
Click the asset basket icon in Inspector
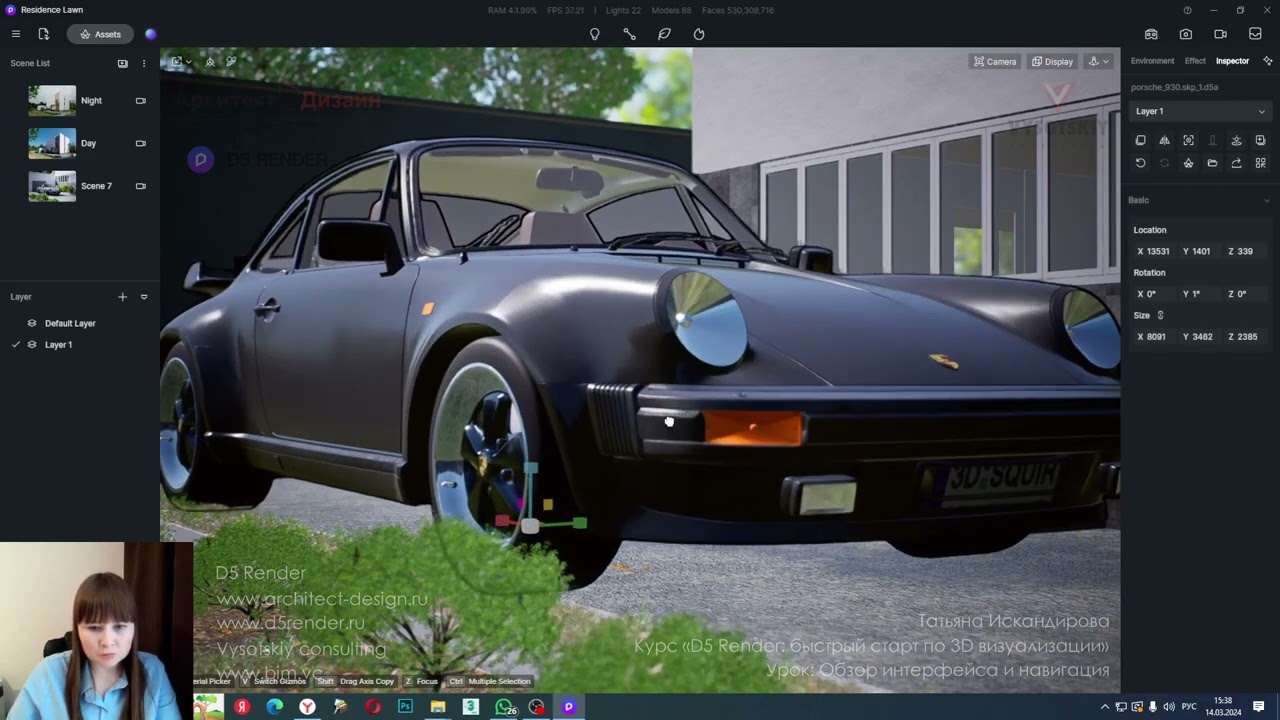(x=1188, y=163)
